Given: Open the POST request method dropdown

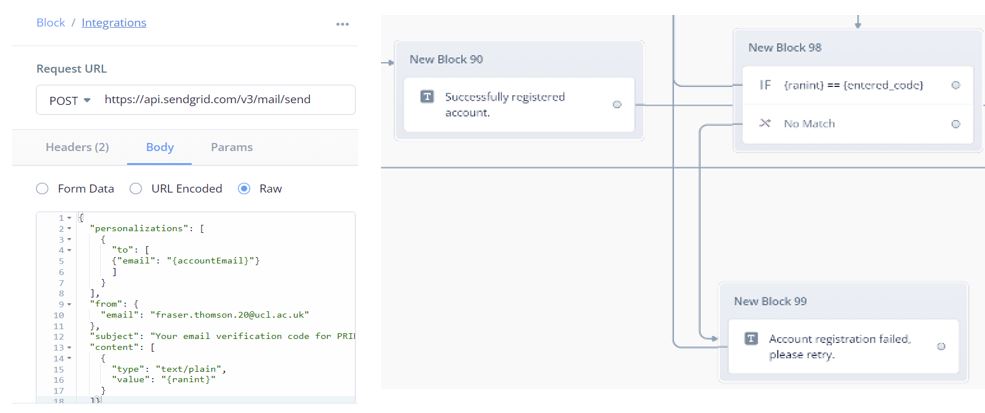Looking at the screenshot, I should (x=70, y=100).
